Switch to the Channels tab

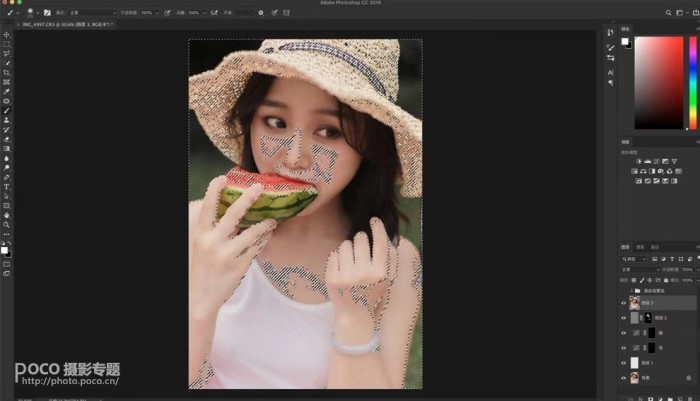640,247
